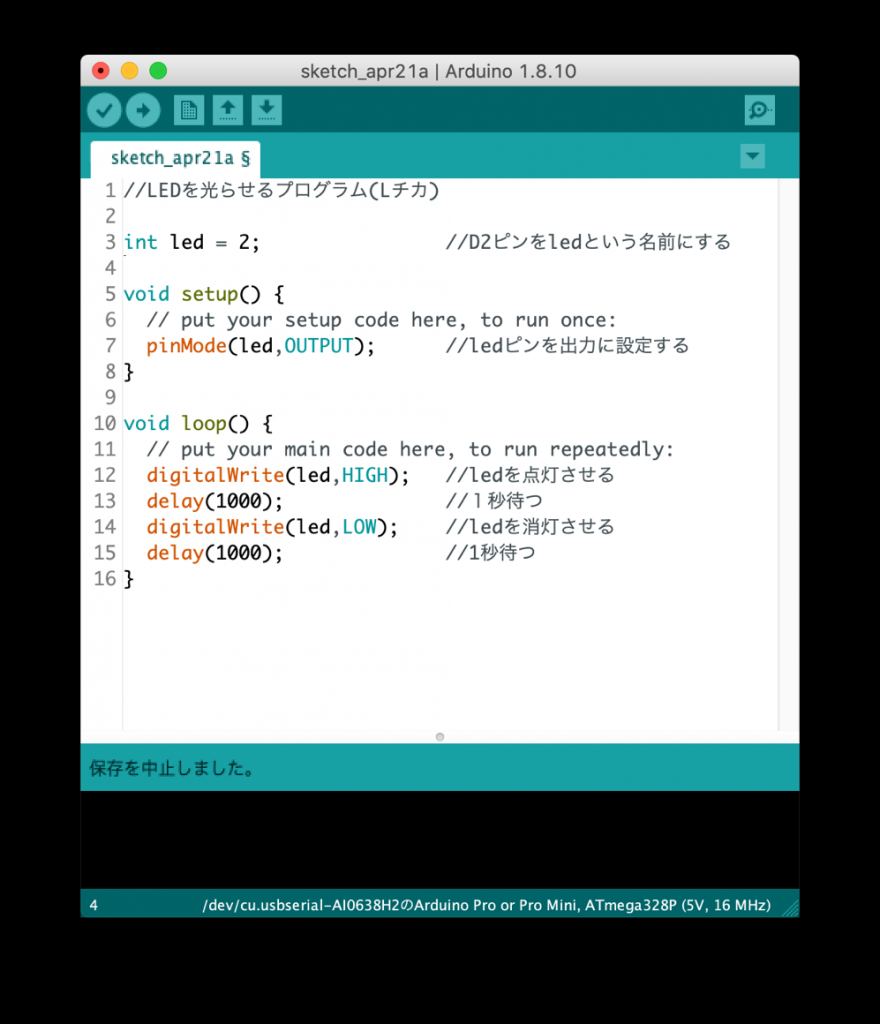Click 'digitalWrite' on line 14
The height and width of the screenshot is (1024, 880).
215,526
